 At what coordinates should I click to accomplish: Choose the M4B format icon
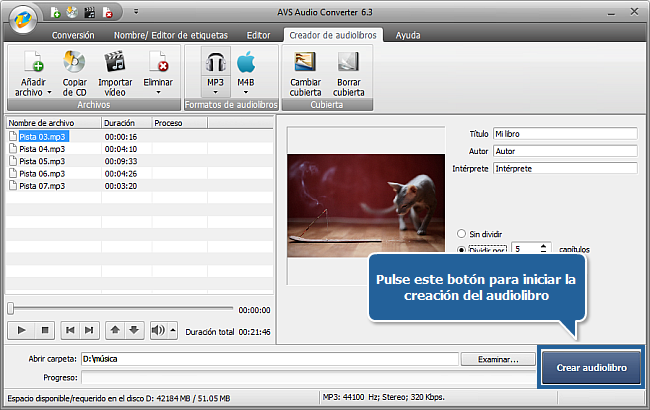pos(246,64)
